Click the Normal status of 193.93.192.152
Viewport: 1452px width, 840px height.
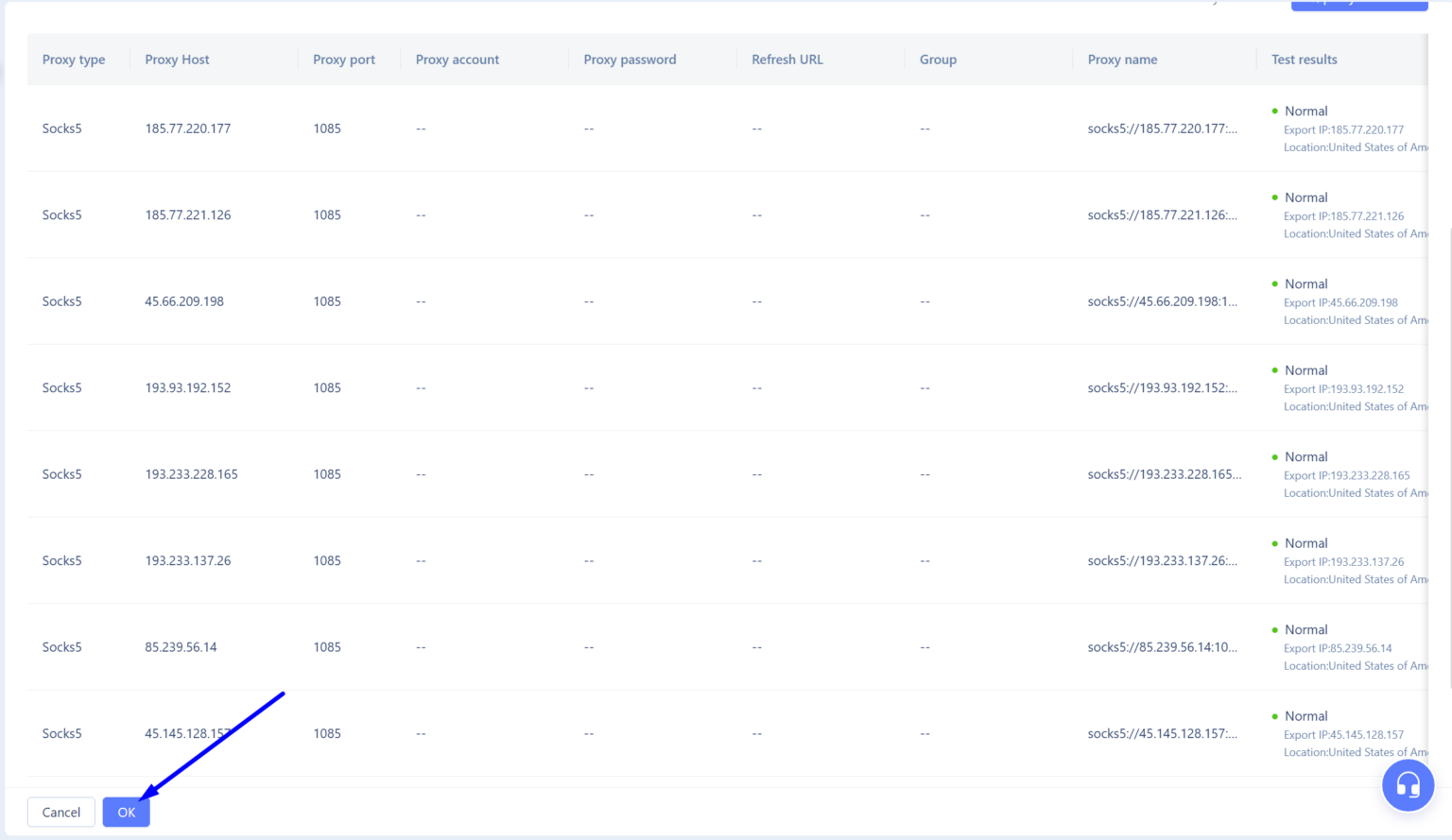(1305, 369)
